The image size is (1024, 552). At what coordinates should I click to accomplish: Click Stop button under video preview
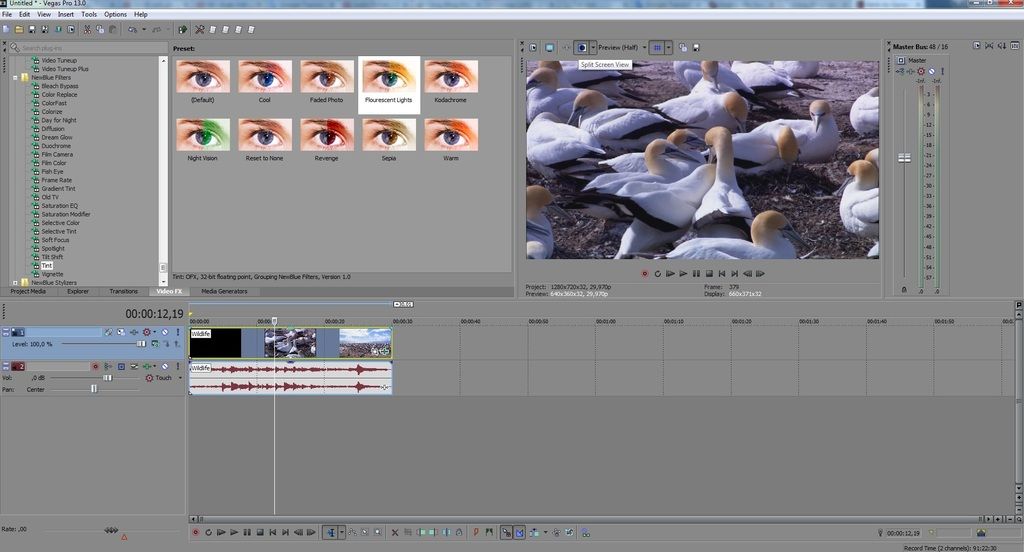pos(709,274)
